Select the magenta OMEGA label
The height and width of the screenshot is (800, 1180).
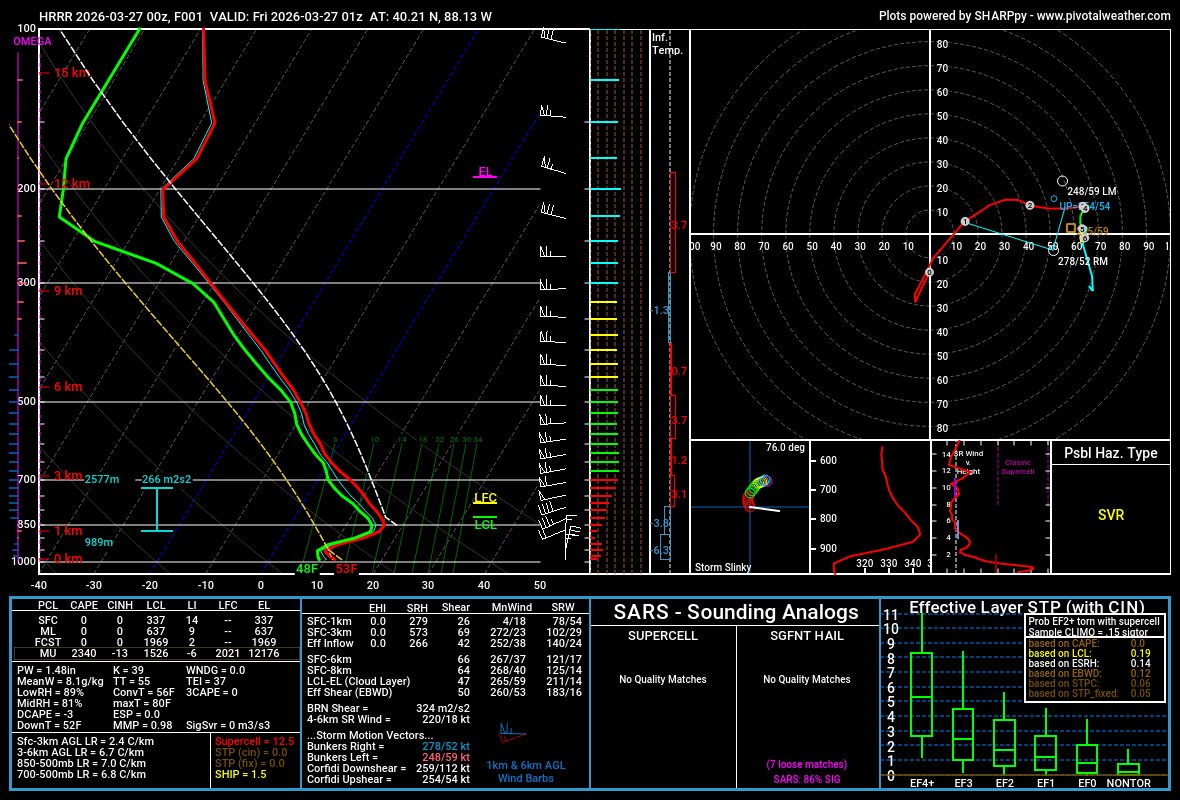tap(32, 41)
